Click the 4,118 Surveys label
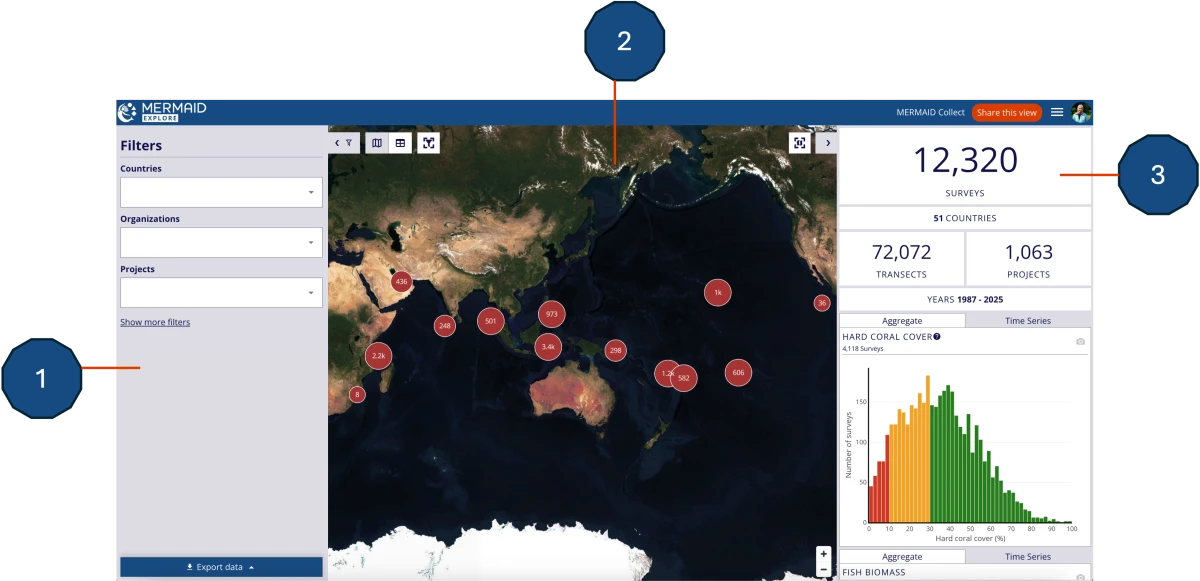 tap(863, 349)
